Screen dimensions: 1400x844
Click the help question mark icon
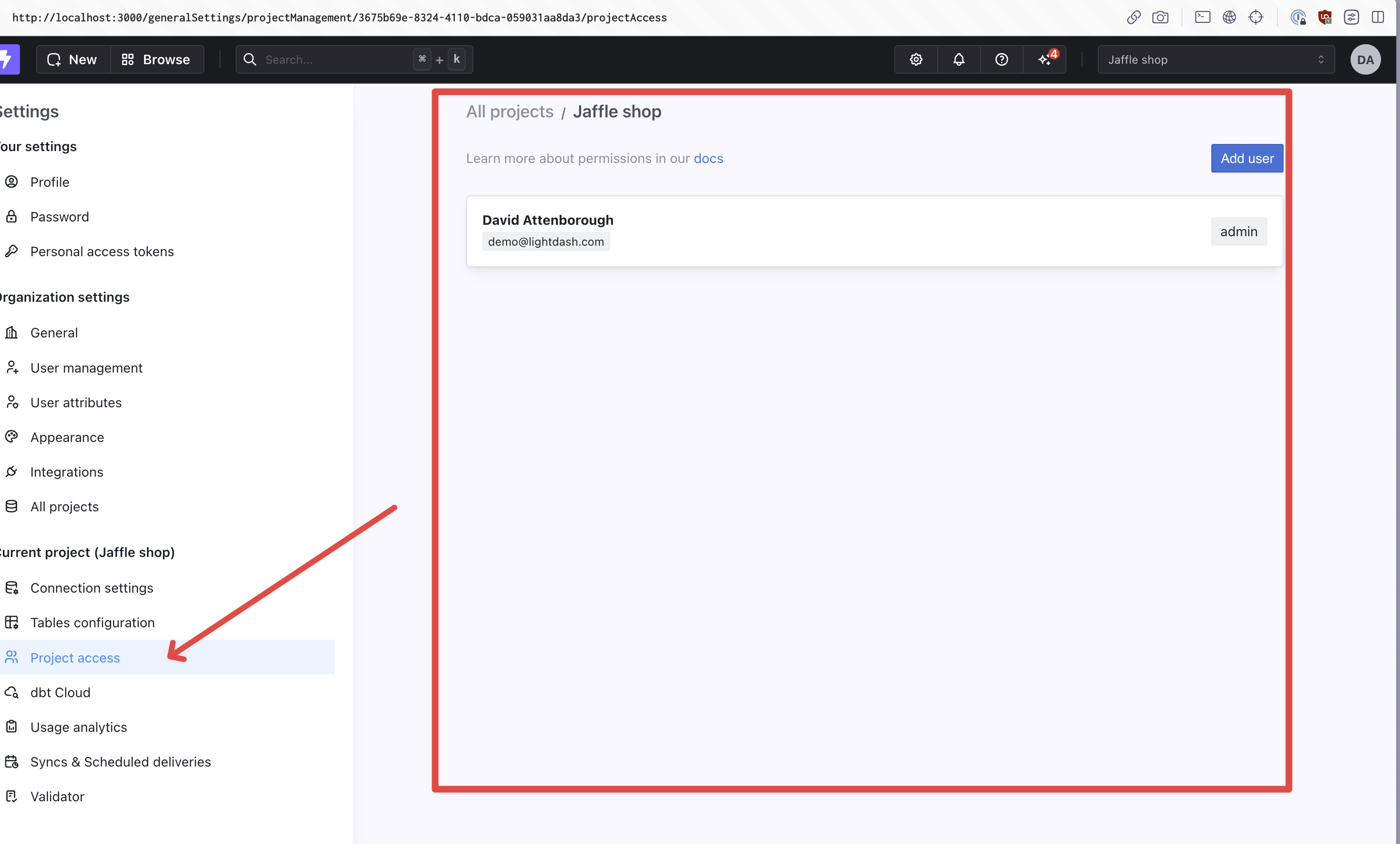1001,59
